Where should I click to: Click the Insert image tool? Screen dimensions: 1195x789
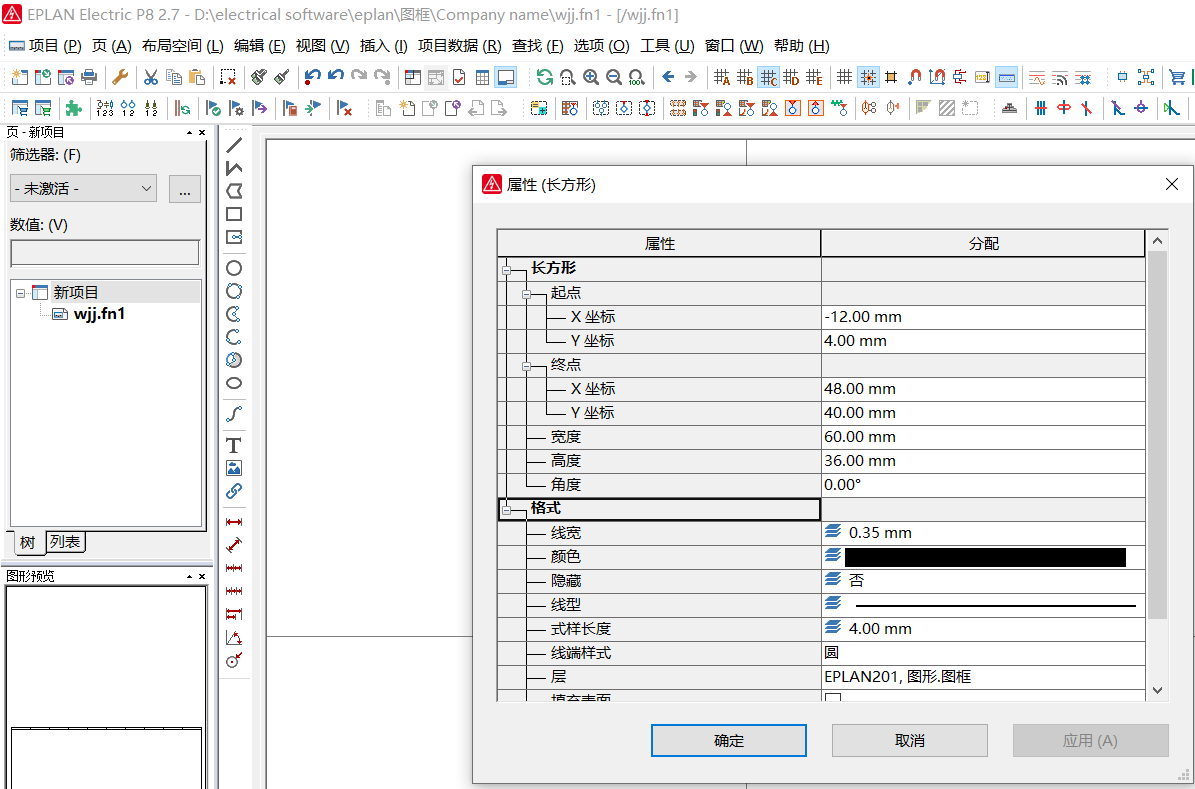234,468
